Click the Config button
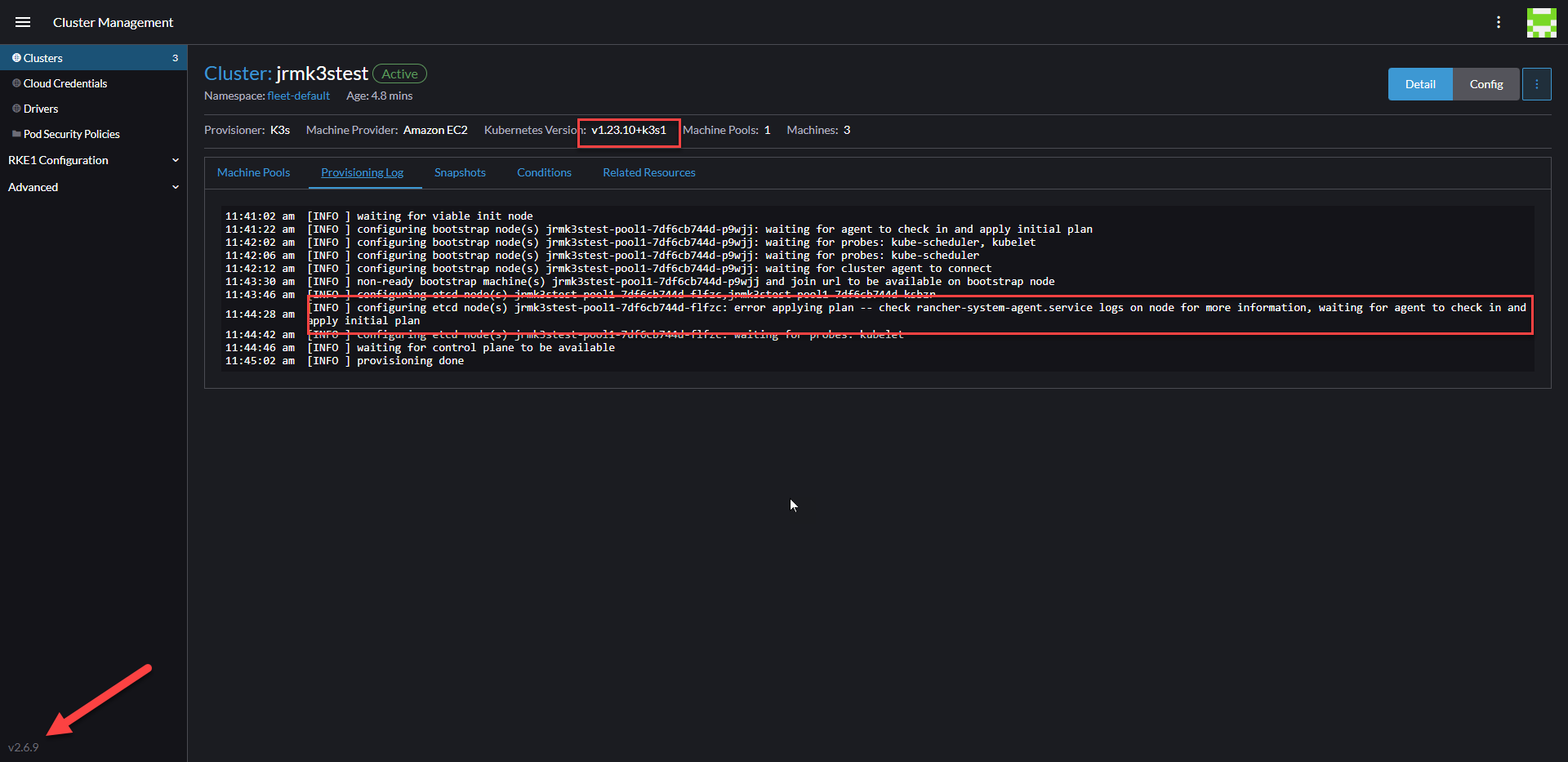 (1486, 83)
